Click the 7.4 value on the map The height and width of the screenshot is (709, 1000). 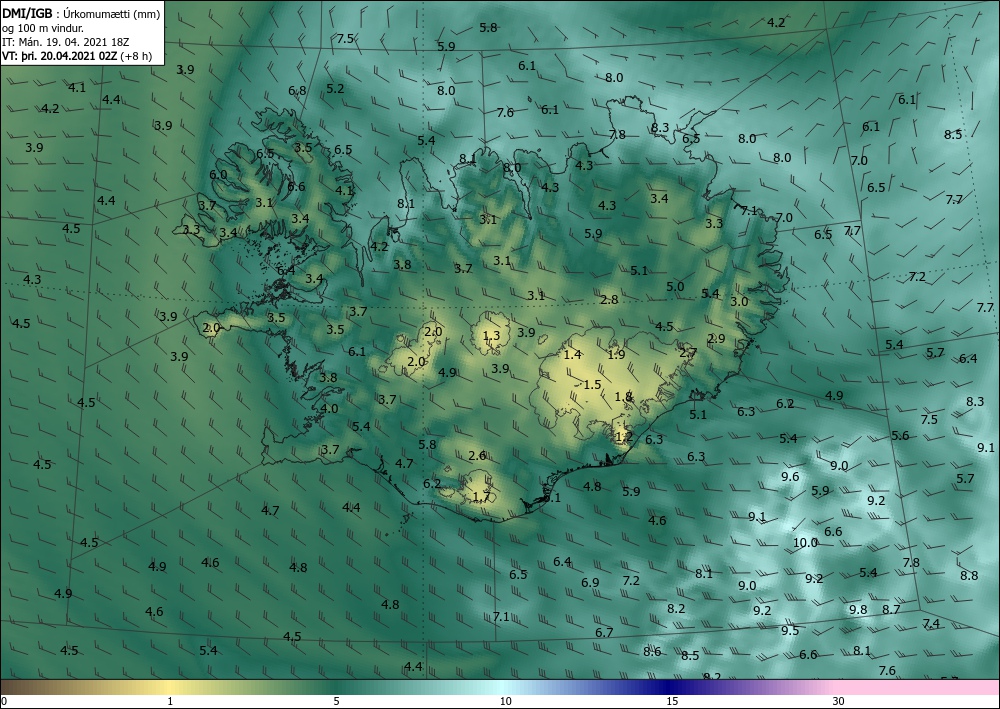pyautogui.click(x=930, y=624)
